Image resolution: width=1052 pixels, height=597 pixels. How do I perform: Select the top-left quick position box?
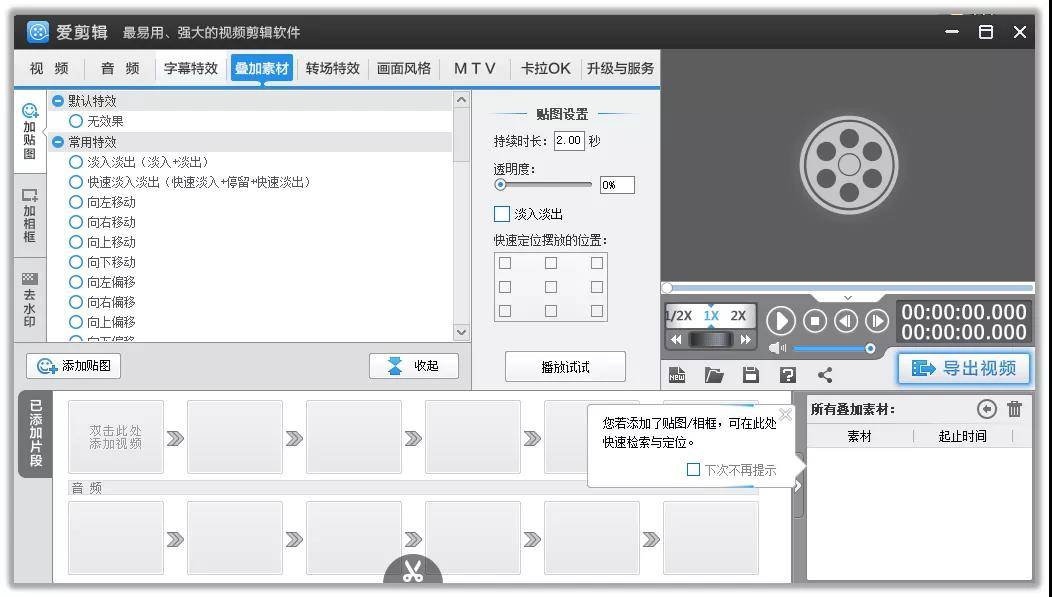pyautogui.click(x=505, y=263)
